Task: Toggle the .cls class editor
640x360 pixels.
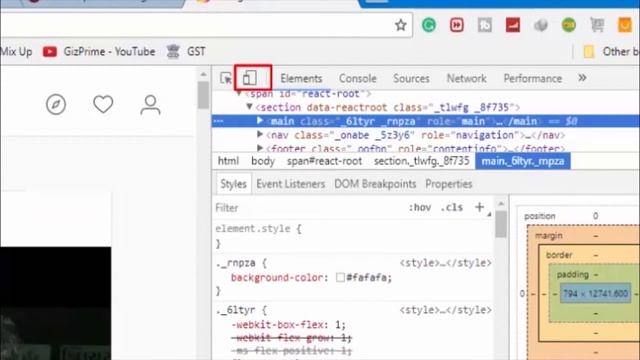Action: [451, 208]
